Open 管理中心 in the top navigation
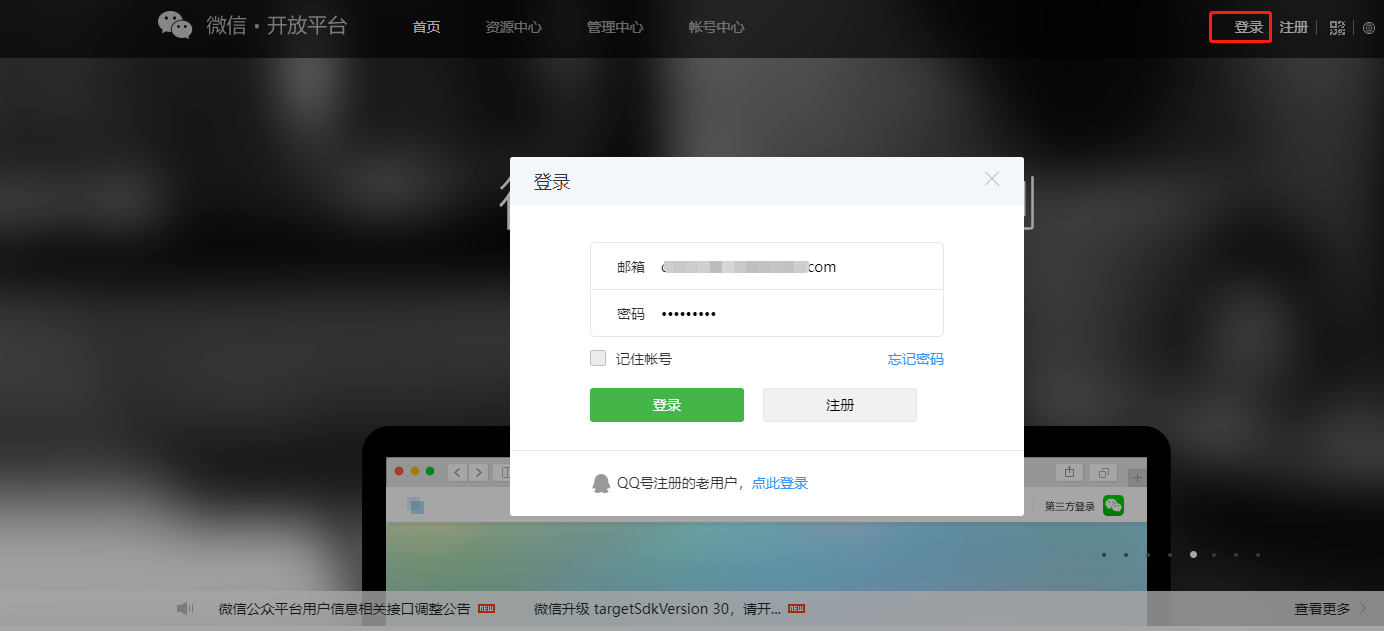Viewport: 1384px width, 631px height. tap(615, 27)
